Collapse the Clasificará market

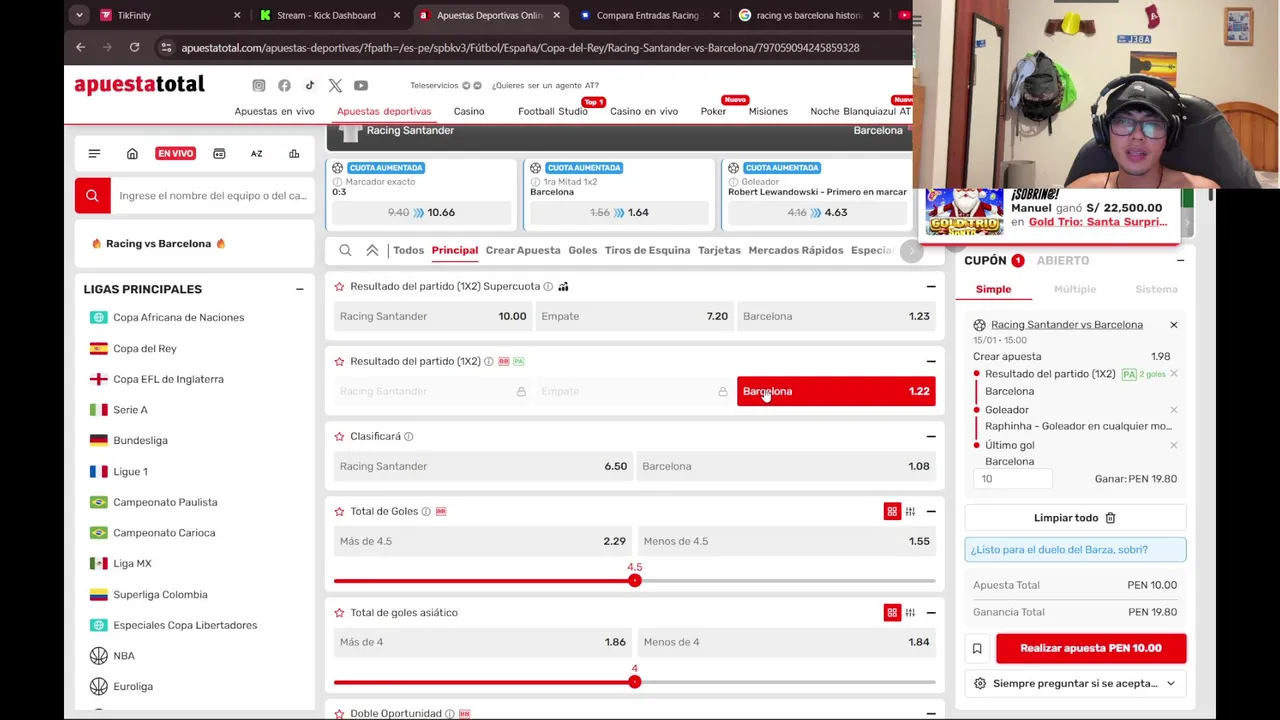pyautogui.click(x=931, y=436)
